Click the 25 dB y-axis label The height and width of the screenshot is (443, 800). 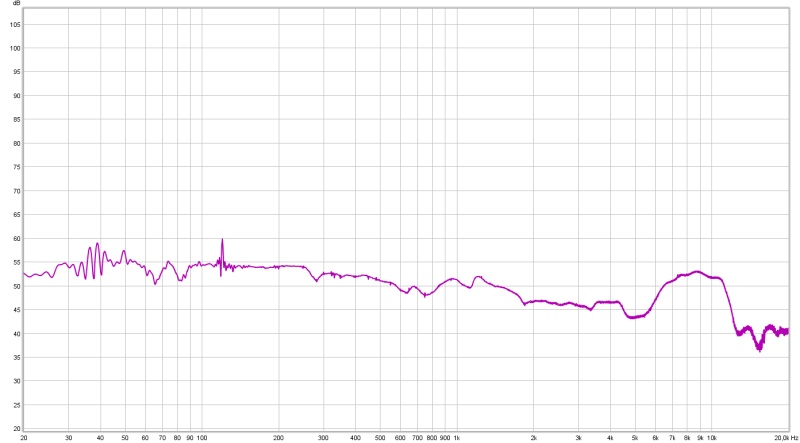(x=14, y=405)
